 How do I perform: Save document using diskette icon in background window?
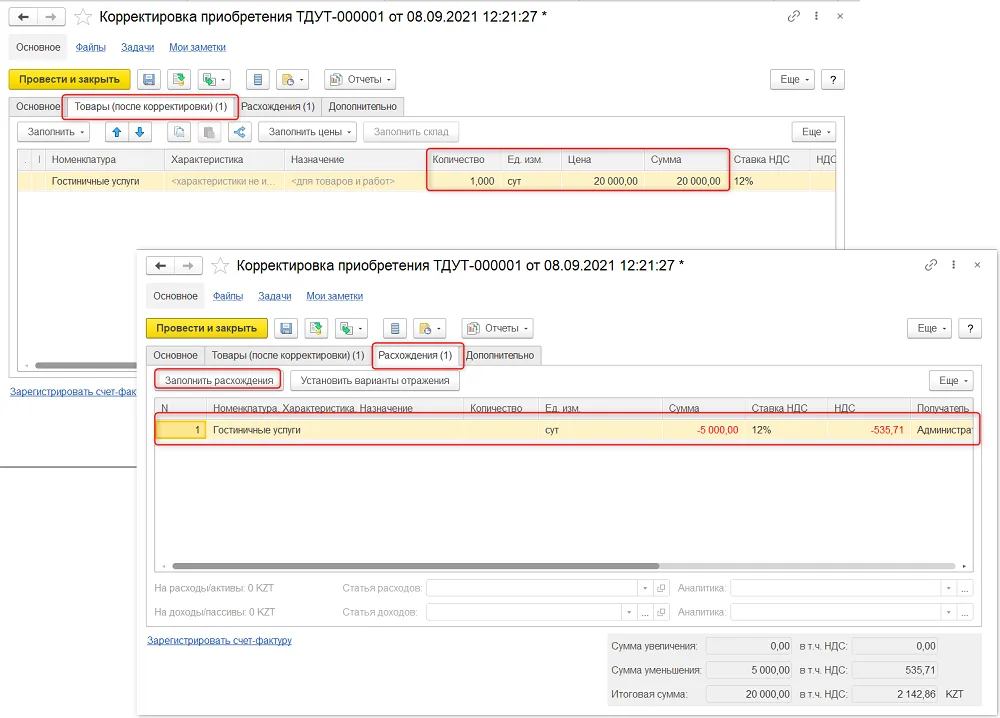[149, 80]
